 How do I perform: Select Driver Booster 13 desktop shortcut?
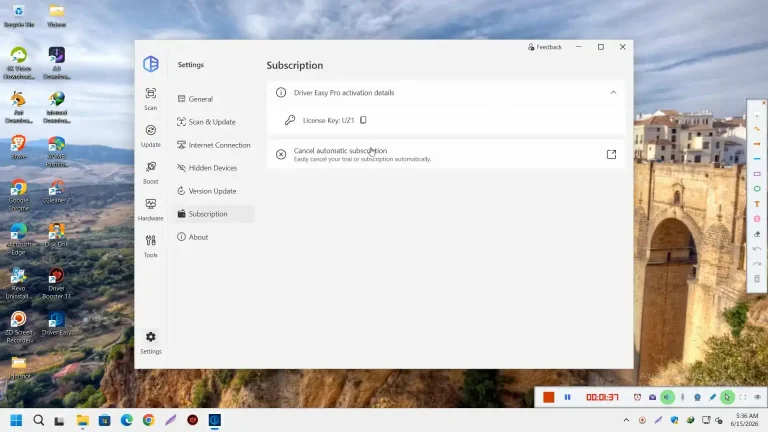click(x=56, y=283)
